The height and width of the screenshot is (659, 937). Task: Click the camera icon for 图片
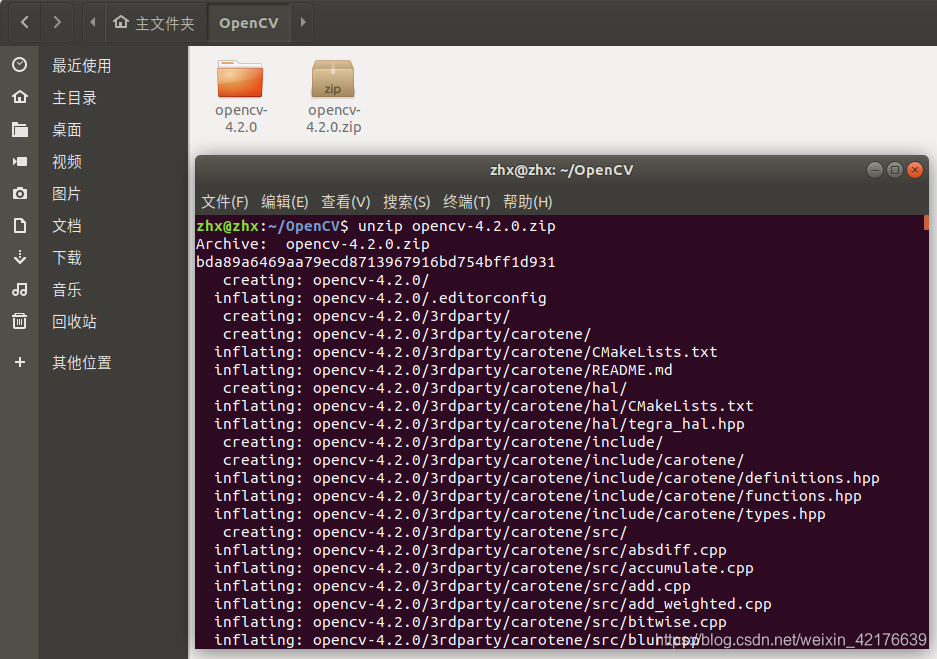click(x=20, y=194)
